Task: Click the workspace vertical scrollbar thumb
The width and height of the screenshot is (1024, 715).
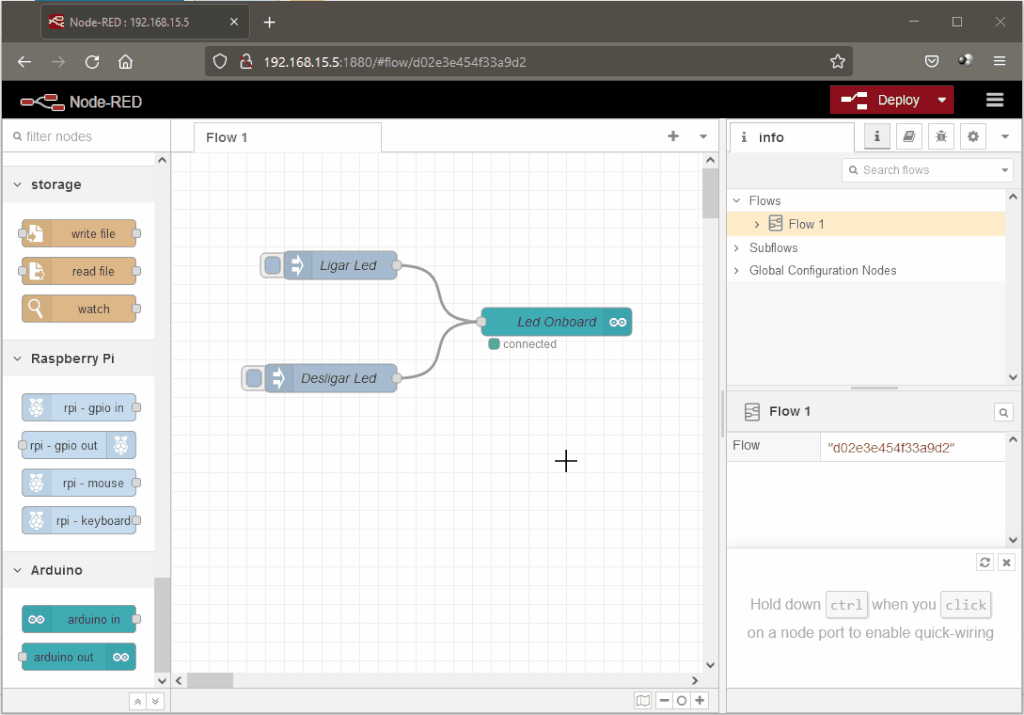Action: point(711,193)
